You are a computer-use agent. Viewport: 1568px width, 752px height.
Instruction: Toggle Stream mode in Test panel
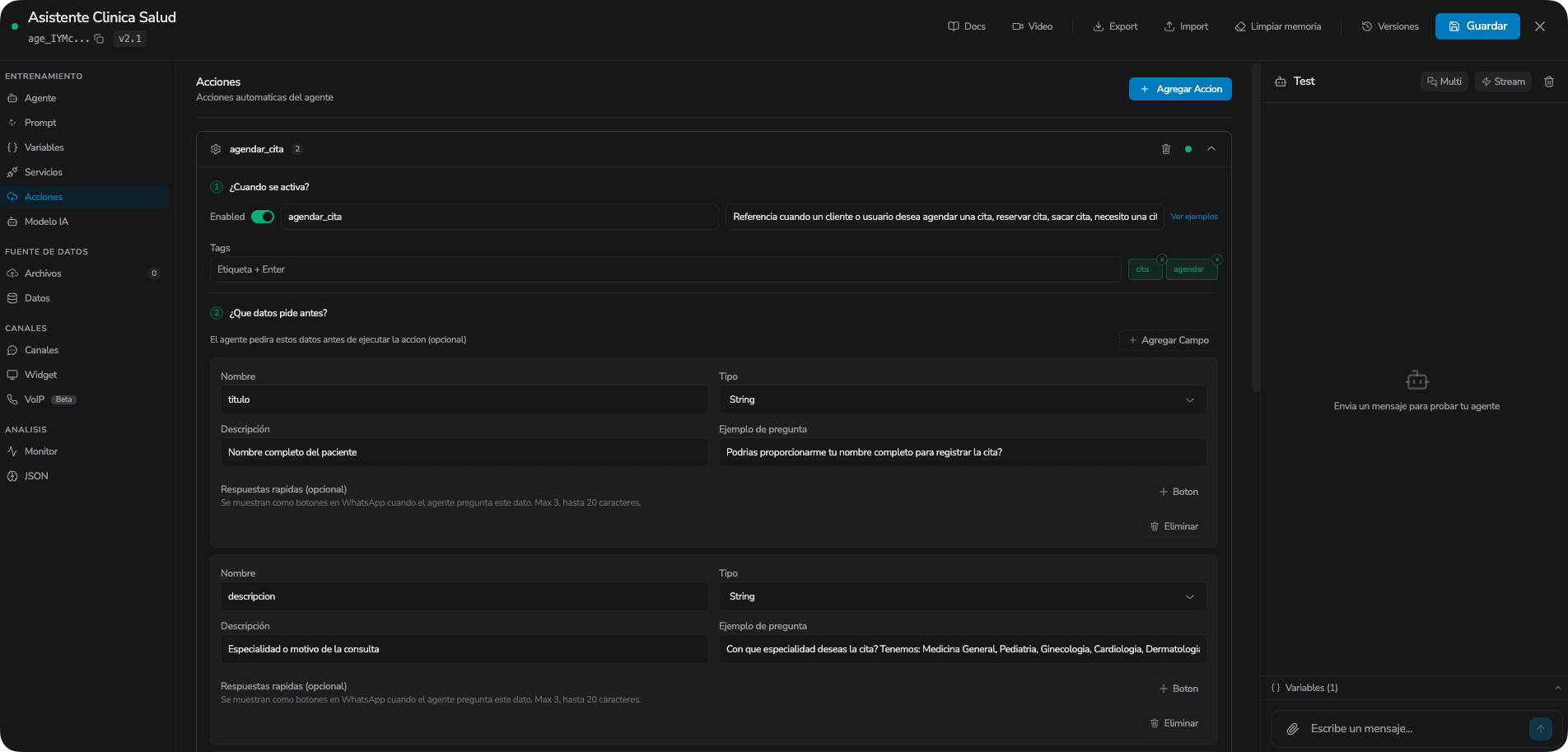pyautogui.click(x=1503, y=82)
